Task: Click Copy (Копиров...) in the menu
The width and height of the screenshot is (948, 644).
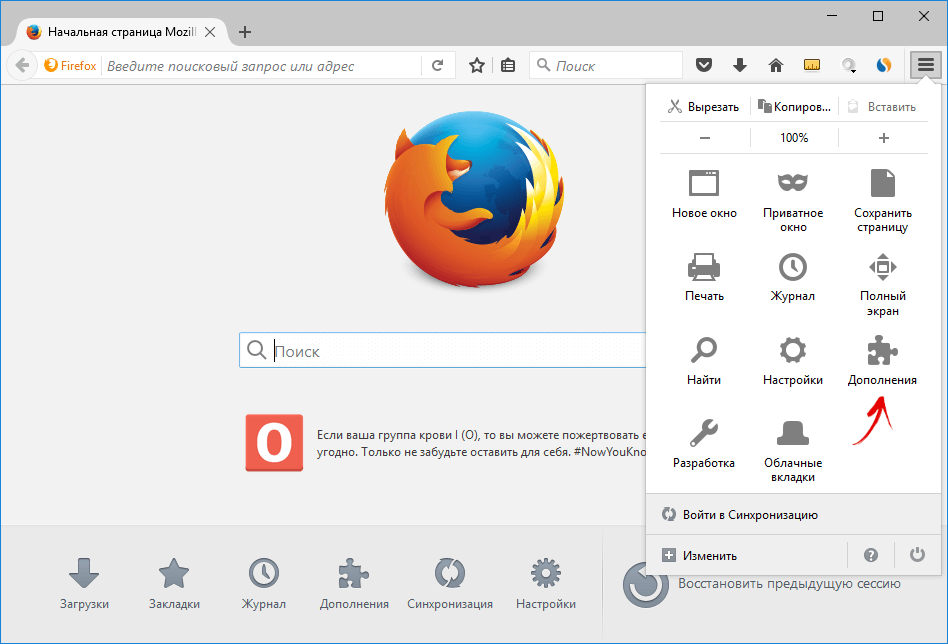Action: coord(794,106)
